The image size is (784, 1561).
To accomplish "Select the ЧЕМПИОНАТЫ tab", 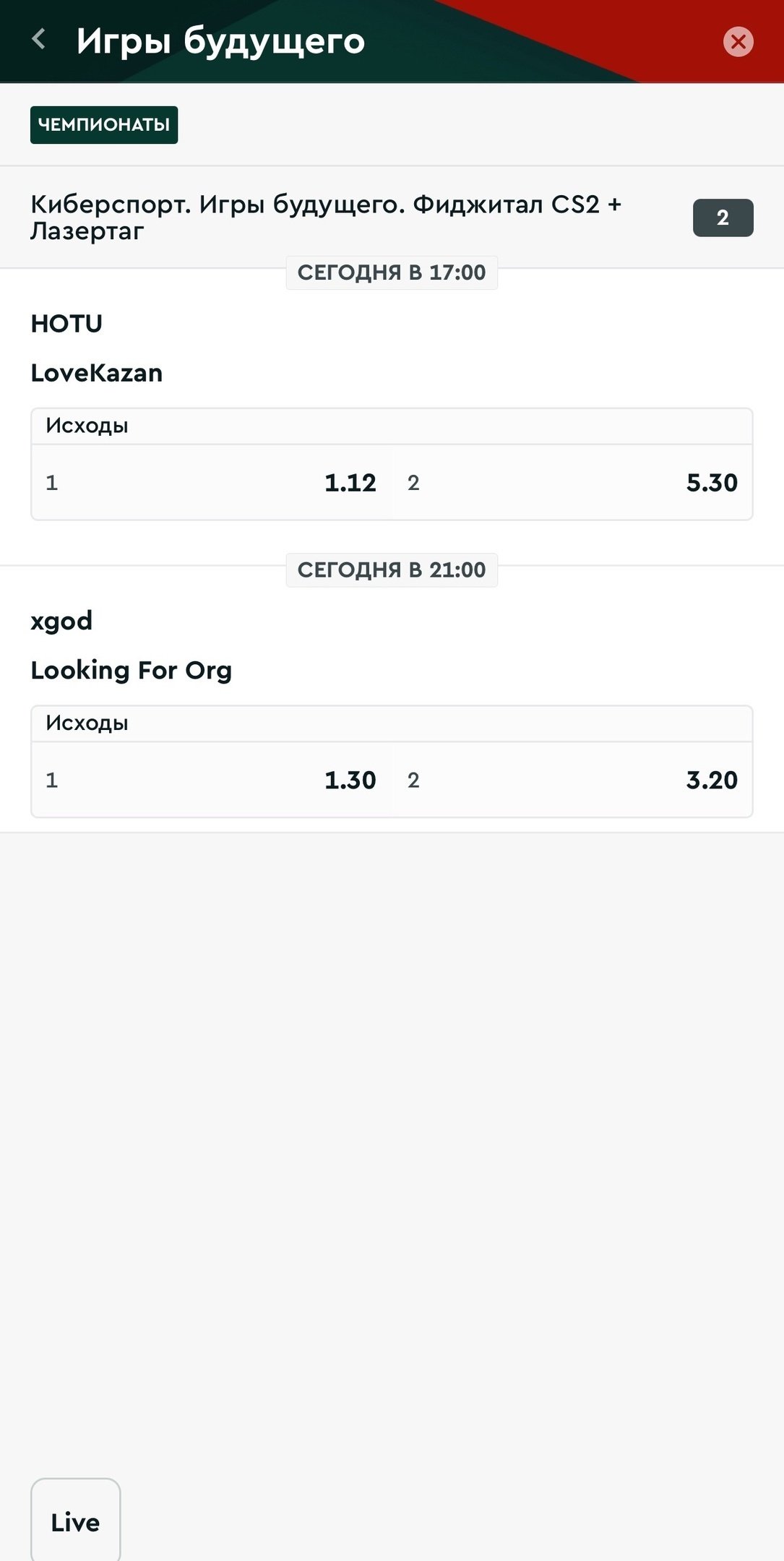I will click(x=104, y=125).
